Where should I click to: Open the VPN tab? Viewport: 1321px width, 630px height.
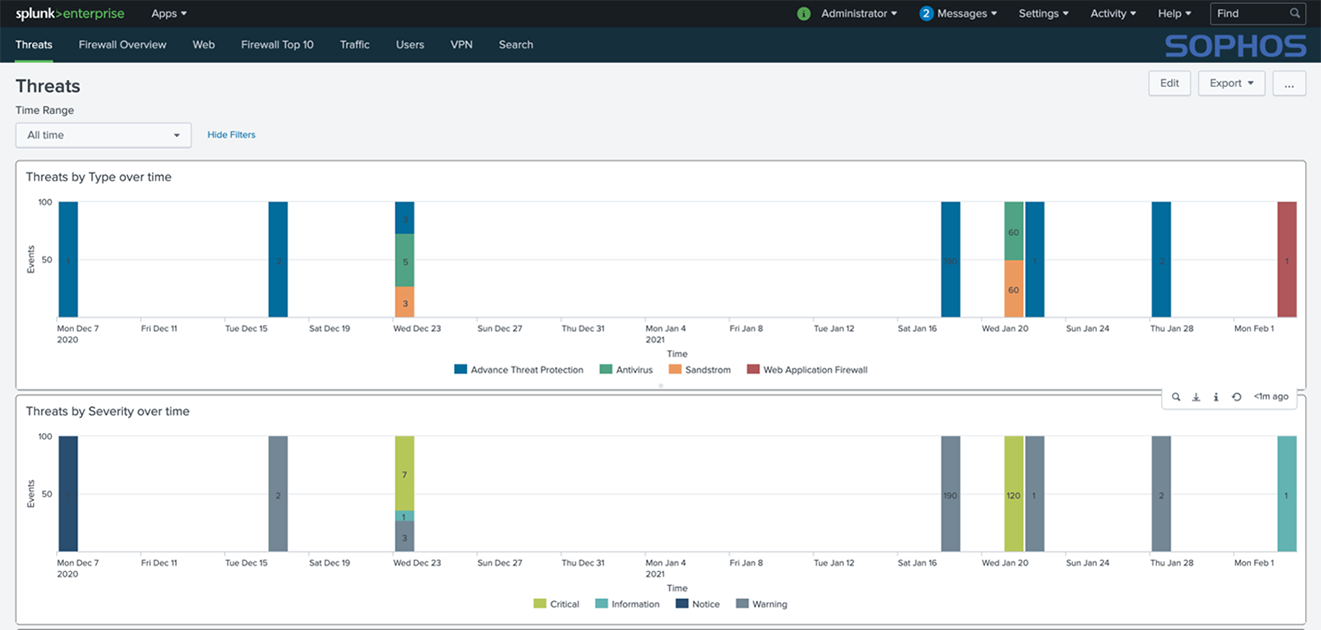[461, 45]
